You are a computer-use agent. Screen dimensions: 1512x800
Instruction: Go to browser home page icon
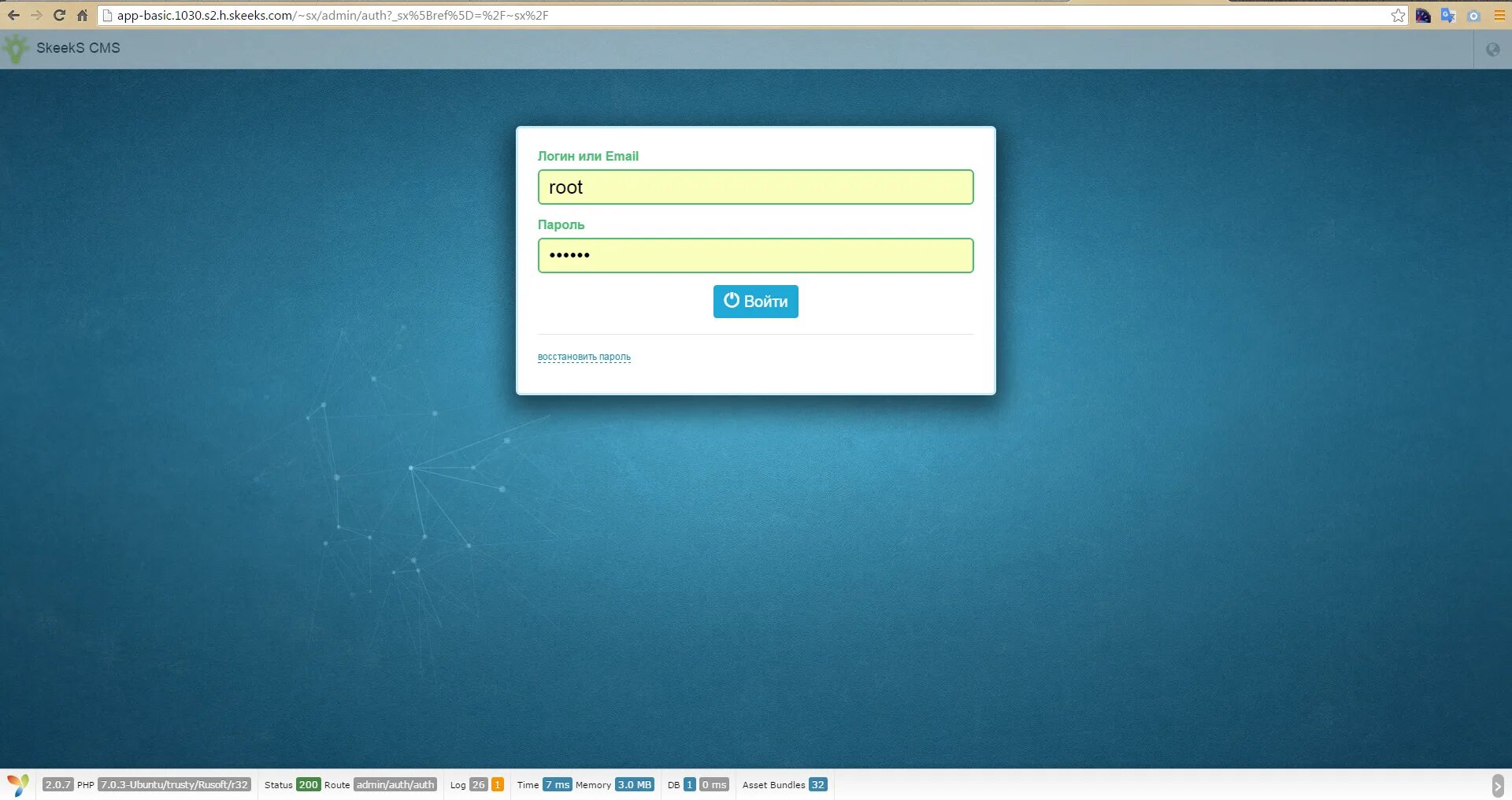point(82,15)
